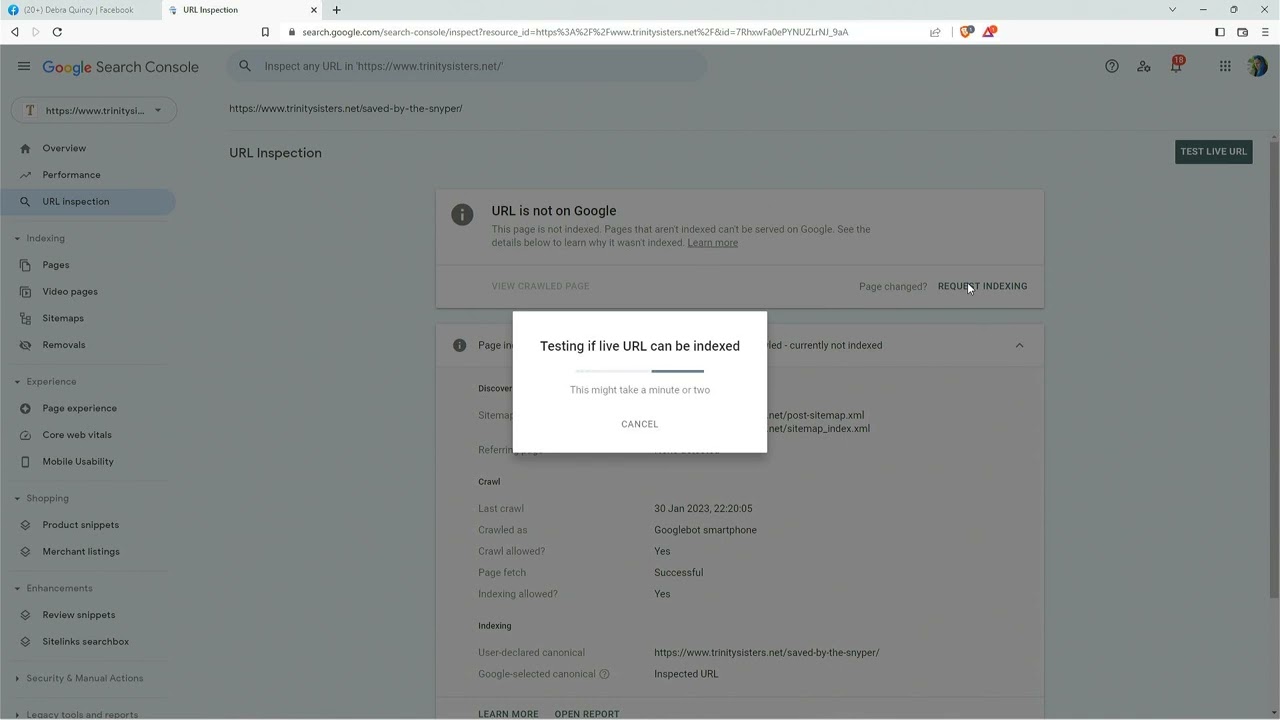Cancel the live URL indexing test
The width and height of the screenshot is (1280, 720).
[x=640, y=424]
